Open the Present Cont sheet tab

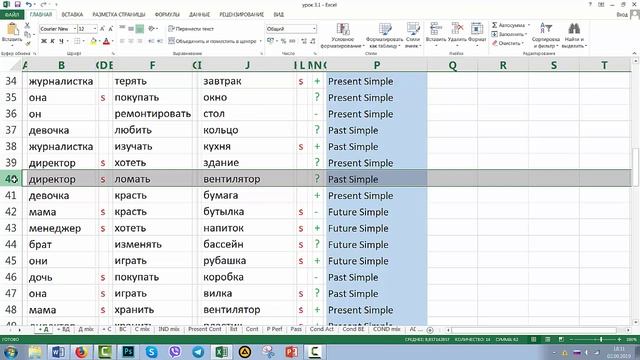coord(204,329)
